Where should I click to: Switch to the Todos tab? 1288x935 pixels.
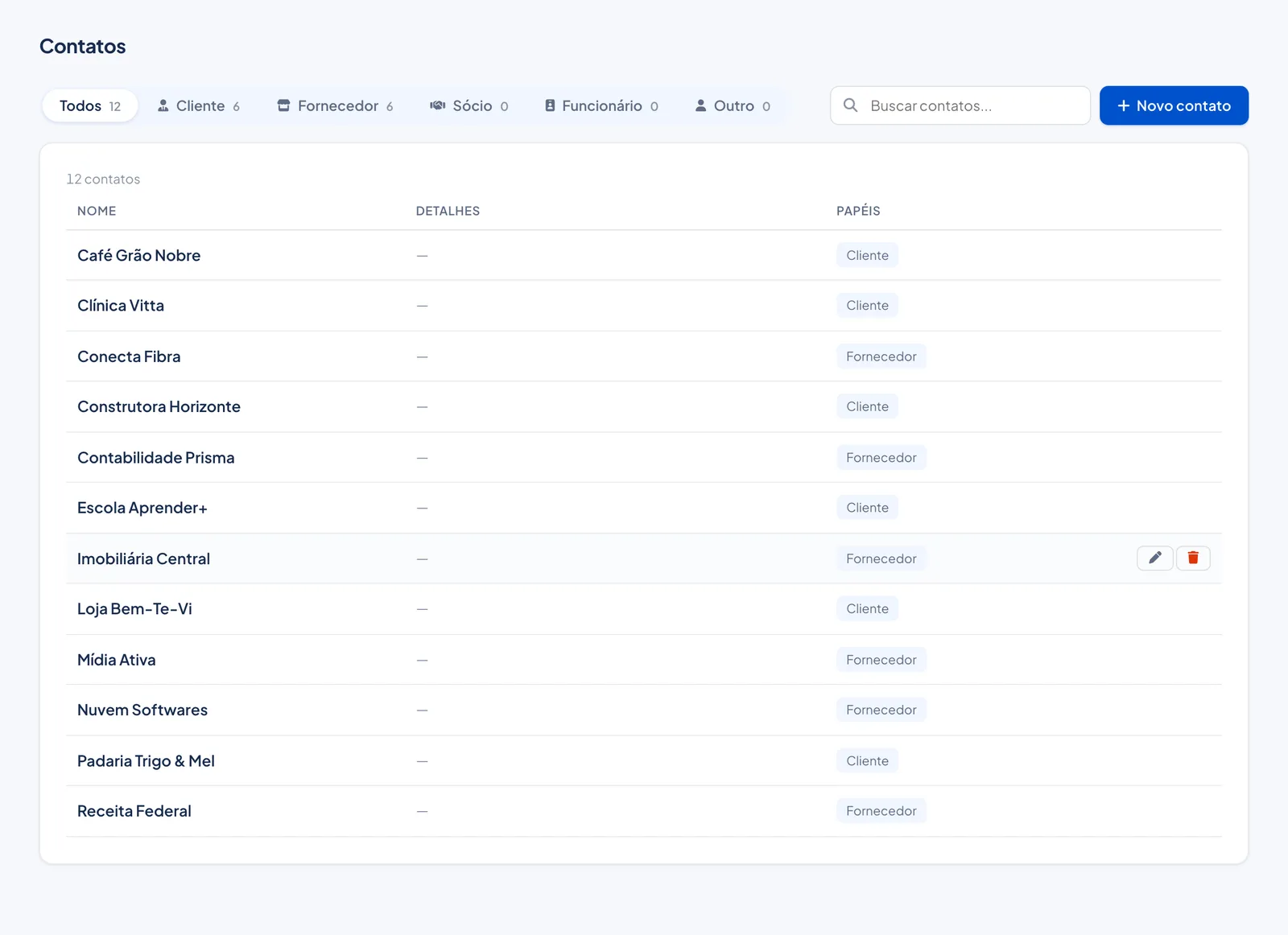(x=90, y=105)
